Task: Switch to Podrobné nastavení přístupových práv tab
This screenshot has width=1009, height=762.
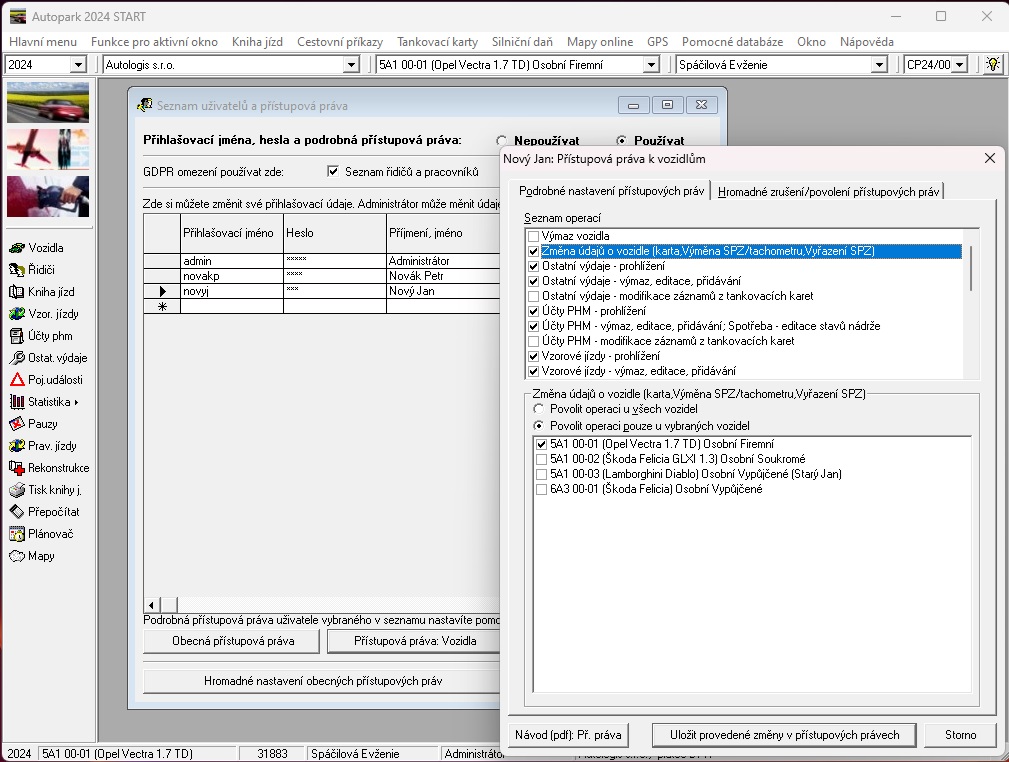Action: click(611, 191)
